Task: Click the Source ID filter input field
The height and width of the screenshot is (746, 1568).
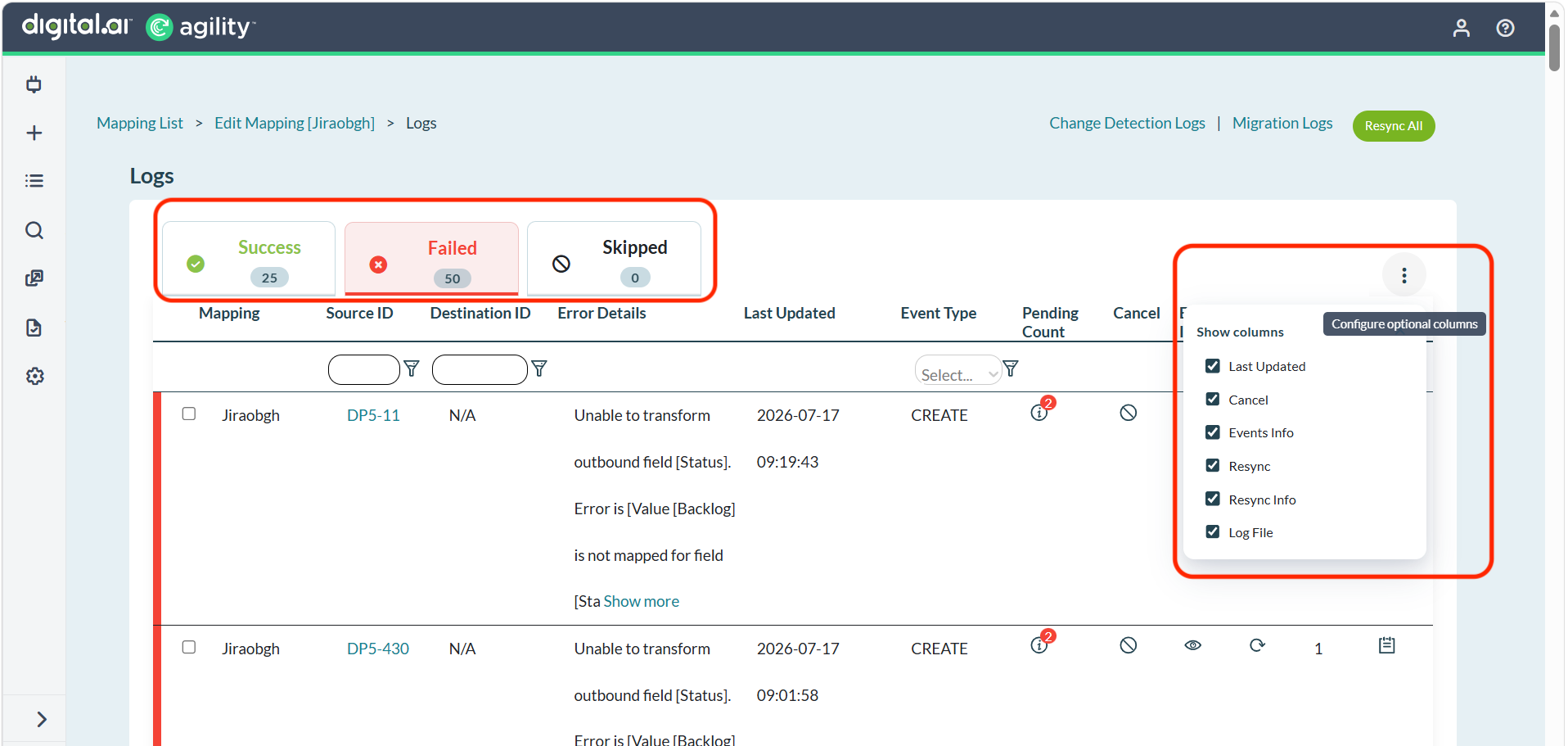Action: coord(364,369)
